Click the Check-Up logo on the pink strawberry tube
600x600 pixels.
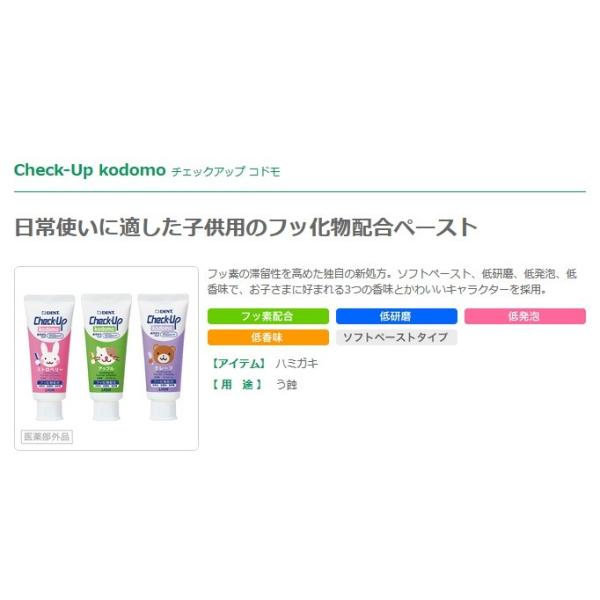click(50, 322)
